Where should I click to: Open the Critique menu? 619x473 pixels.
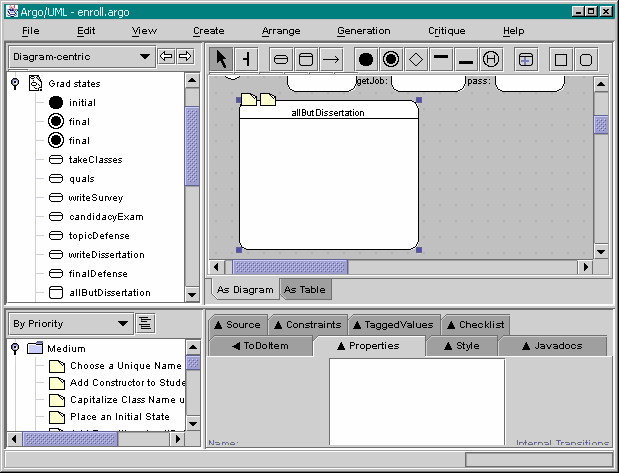tap(446, 31)
